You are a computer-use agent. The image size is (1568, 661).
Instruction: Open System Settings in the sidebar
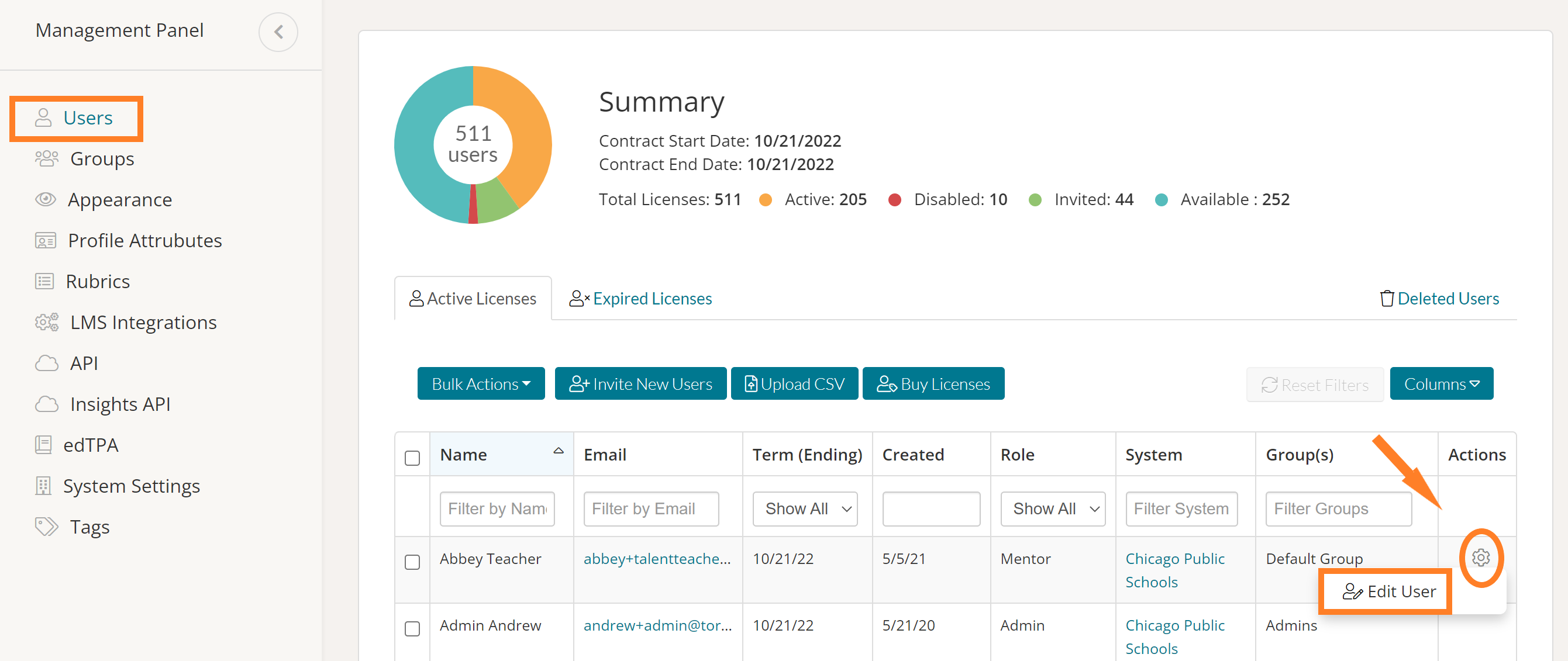tap(132, 485)
